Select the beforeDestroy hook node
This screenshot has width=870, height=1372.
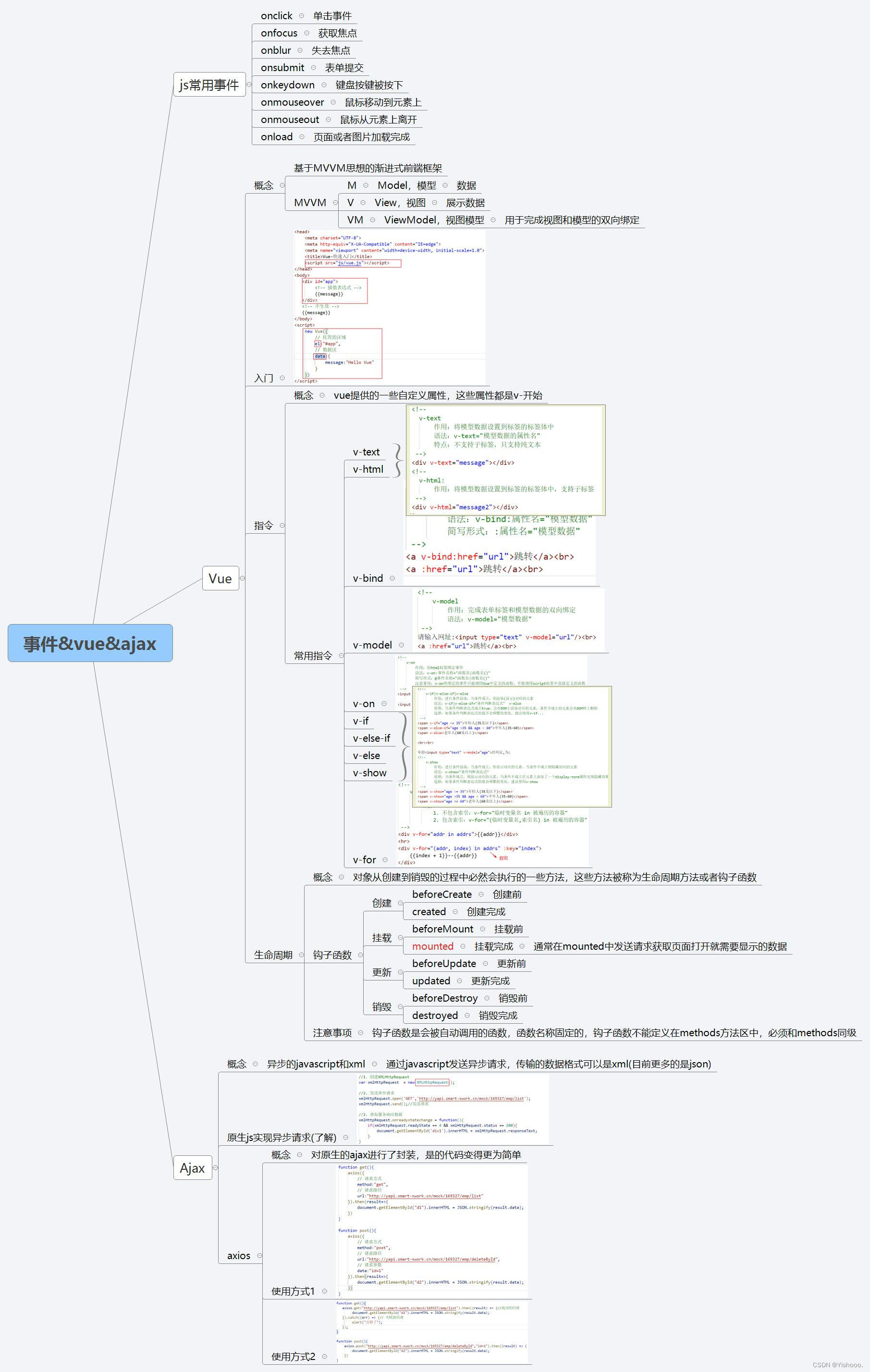coord(445,998)
